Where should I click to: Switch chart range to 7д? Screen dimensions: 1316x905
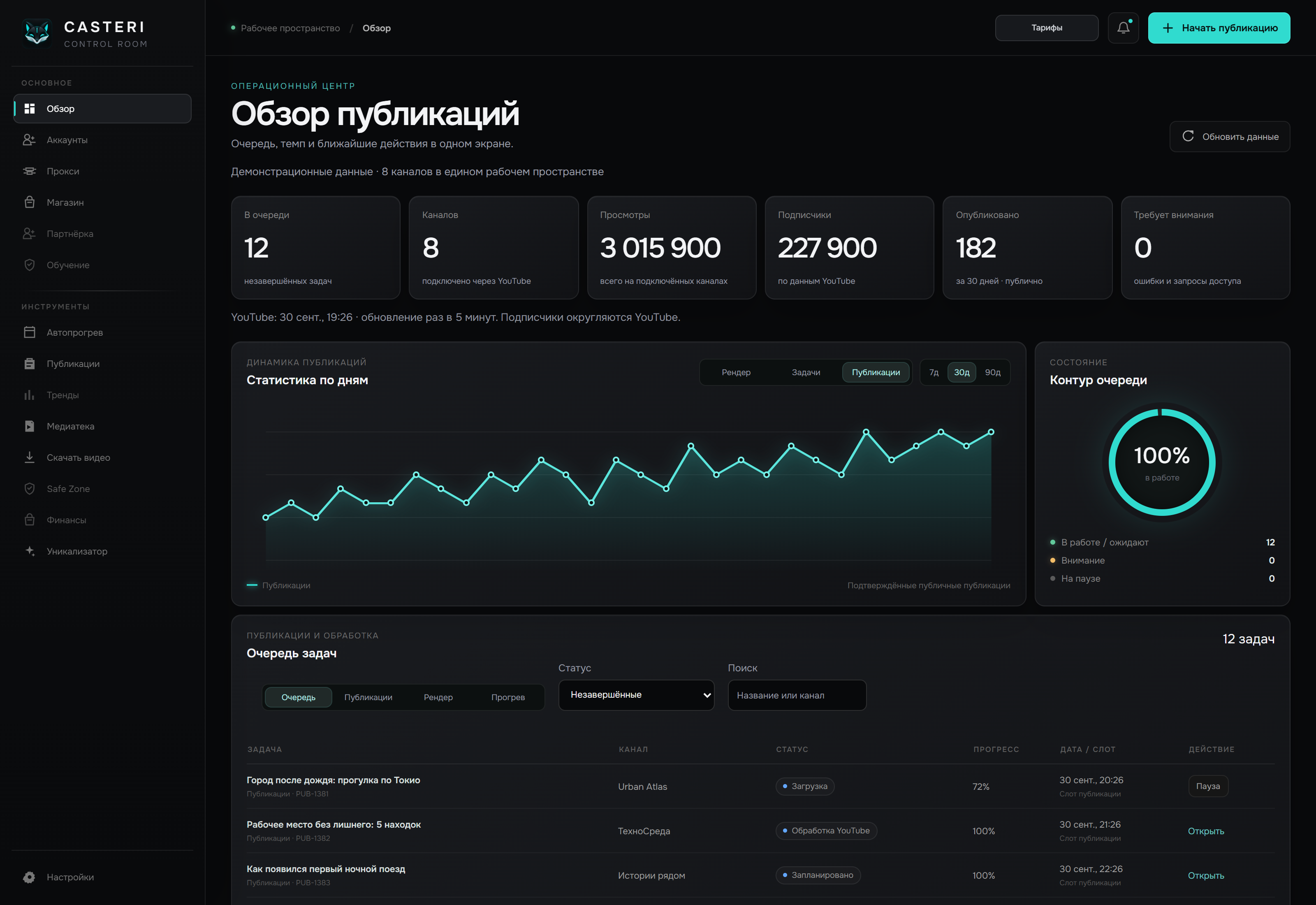point(934,373)
